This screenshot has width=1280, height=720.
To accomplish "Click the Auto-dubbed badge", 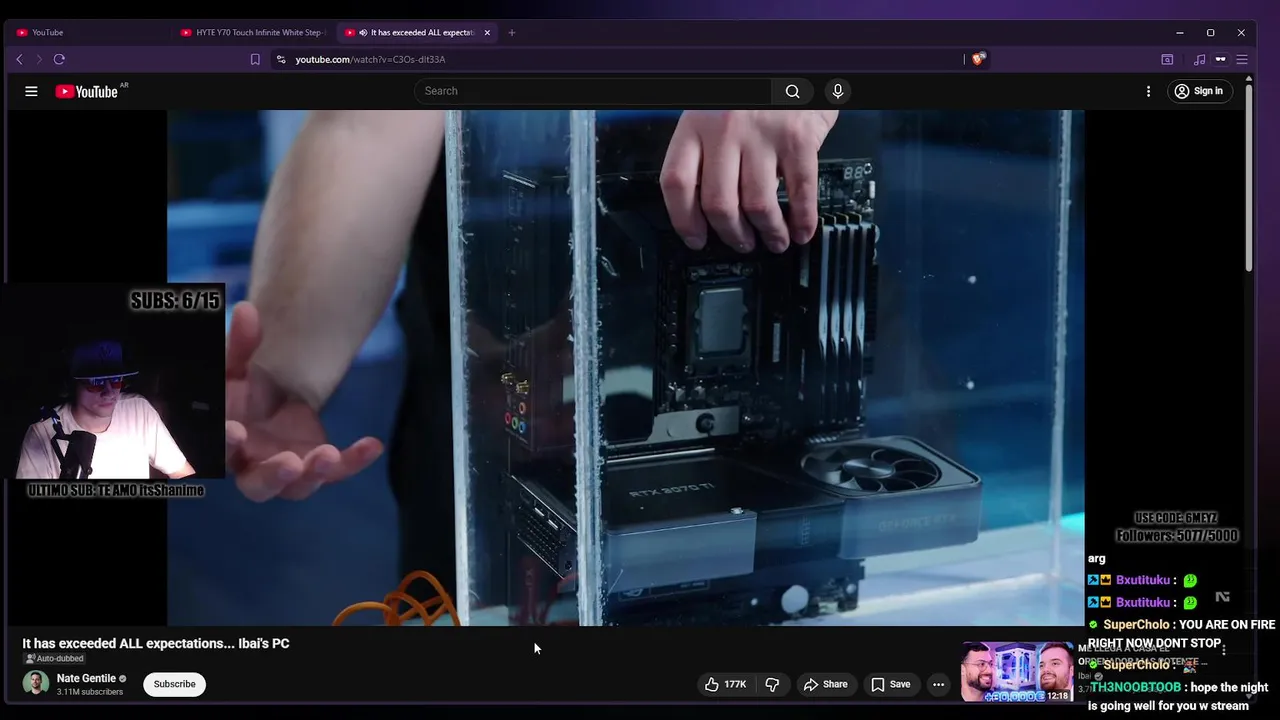I will tap(54, 659).
